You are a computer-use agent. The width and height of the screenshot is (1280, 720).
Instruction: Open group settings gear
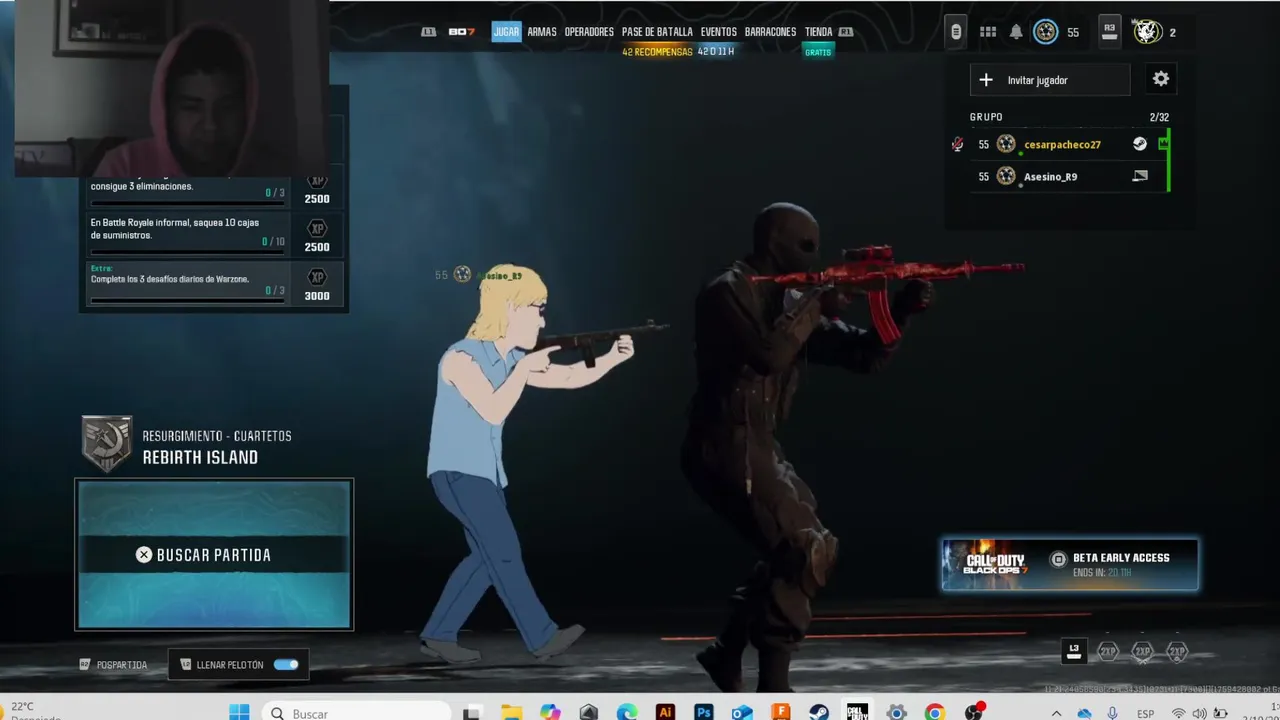click(1161, 79)
